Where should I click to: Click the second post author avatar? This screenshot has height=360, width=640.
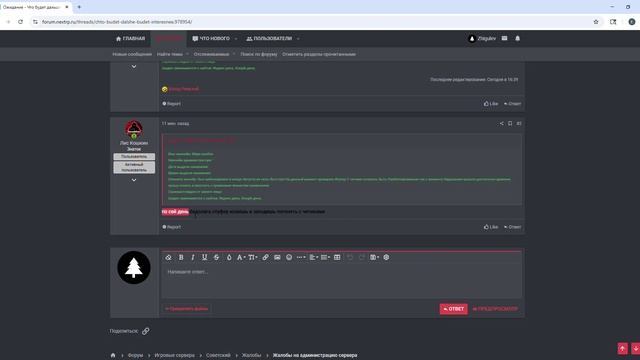click(x=134, y=130)
